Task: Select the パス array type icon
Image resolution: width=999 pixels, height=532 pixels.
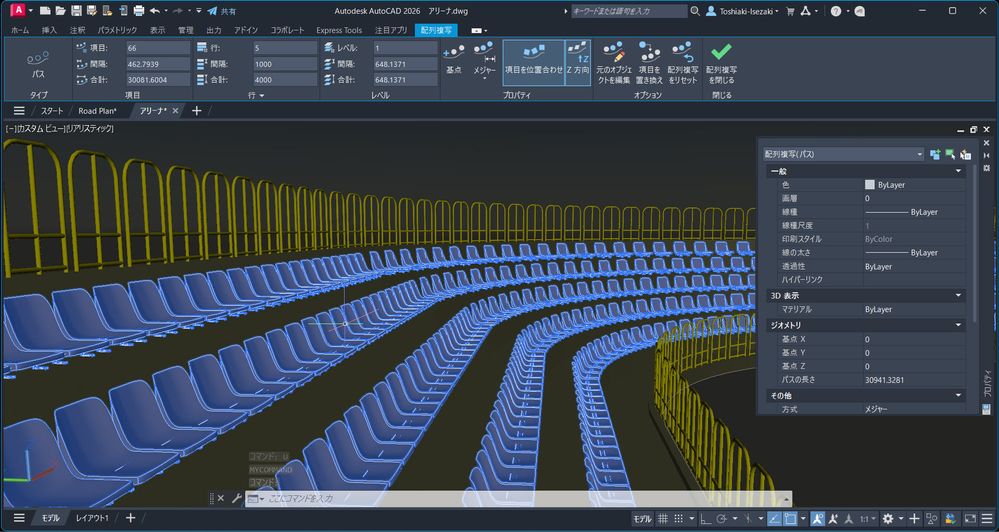Action: [38, 64]
